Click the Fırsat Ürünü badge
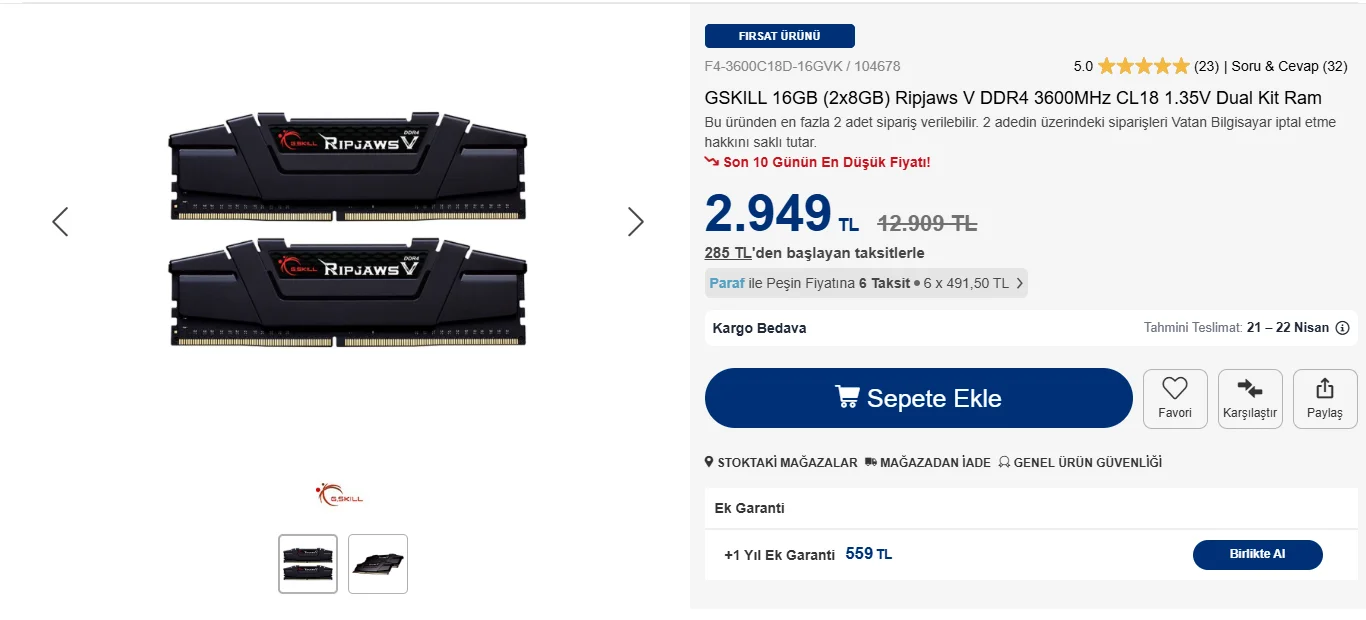 coord(779,36)
